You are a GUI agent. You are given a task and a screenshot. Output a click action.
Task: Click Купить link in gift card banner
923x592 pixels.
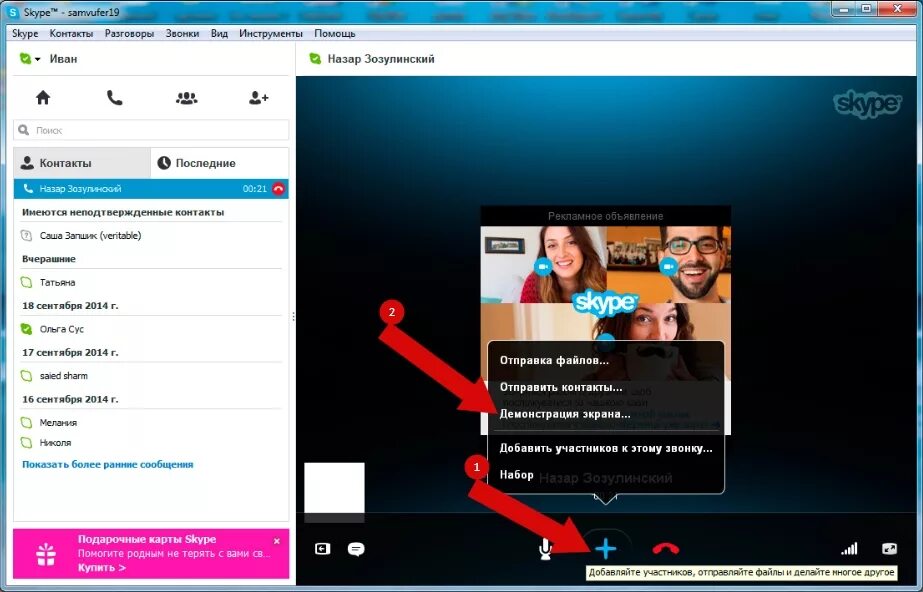coord(101,568)
